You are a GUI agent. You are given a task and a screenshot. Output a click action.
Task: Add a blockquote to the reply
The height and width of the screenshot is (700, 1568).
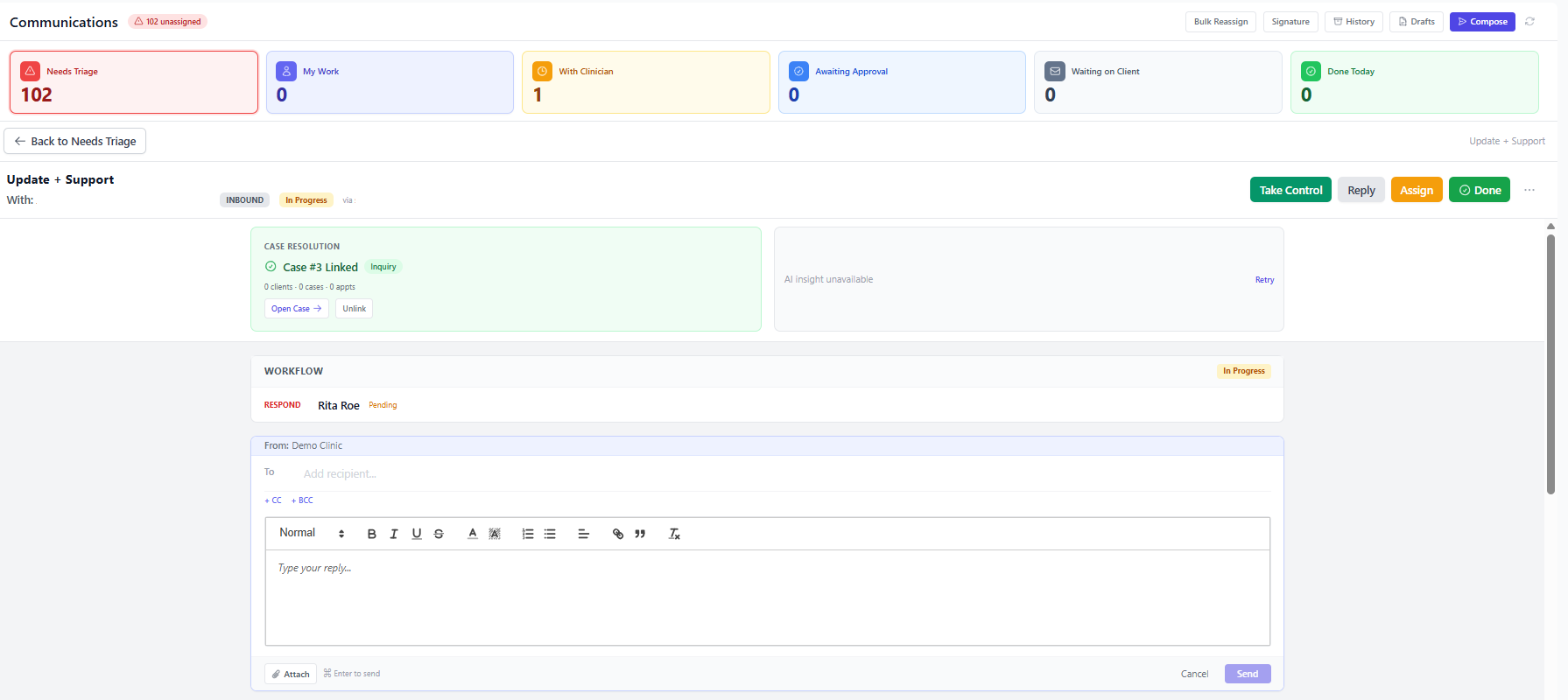pos(640,534)
